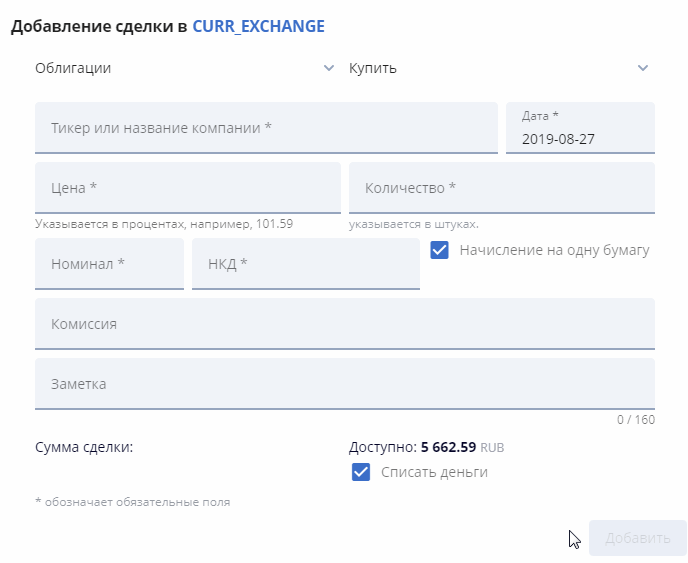Screen dimensions: 688x563
Task: Open the CURR_EXCHANGE portfolio link
Action: (258, 26)
